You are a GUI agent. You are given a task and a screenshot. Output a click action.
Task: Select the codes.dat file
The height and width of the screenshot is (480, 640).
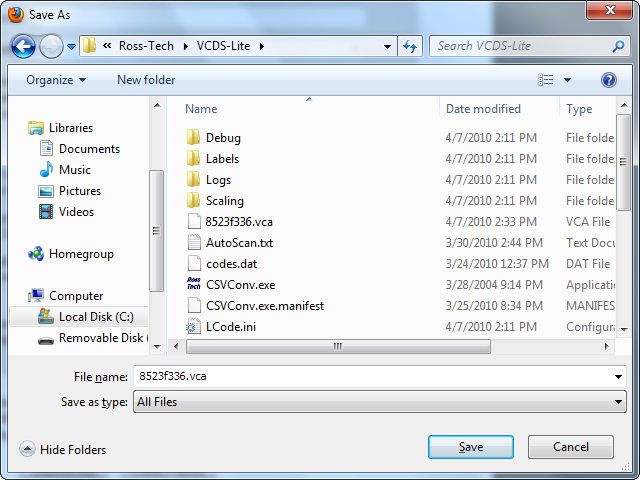click(x=231, y=264)
